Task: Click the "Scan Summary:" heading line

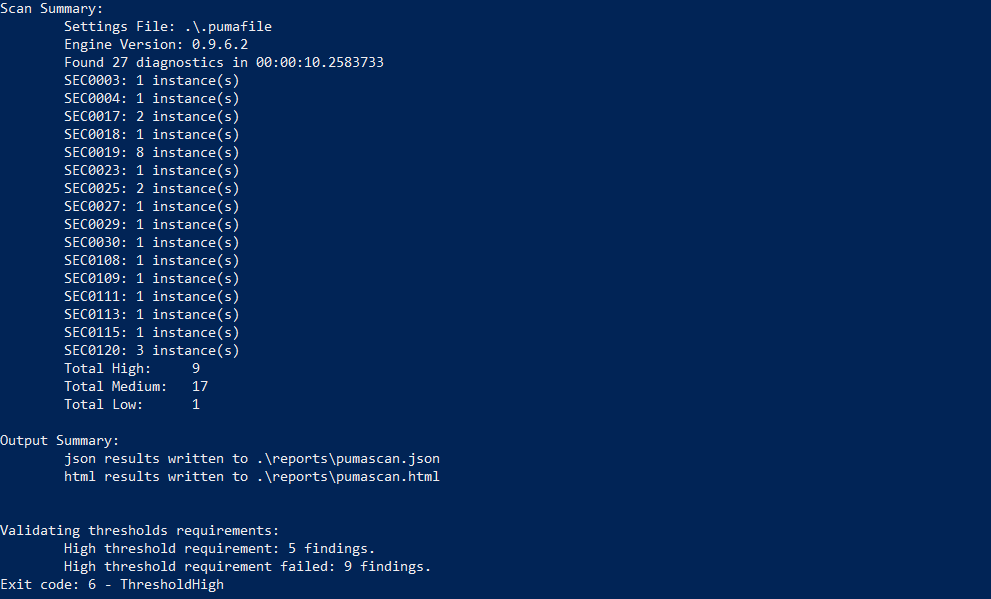Action: [51, 8]
